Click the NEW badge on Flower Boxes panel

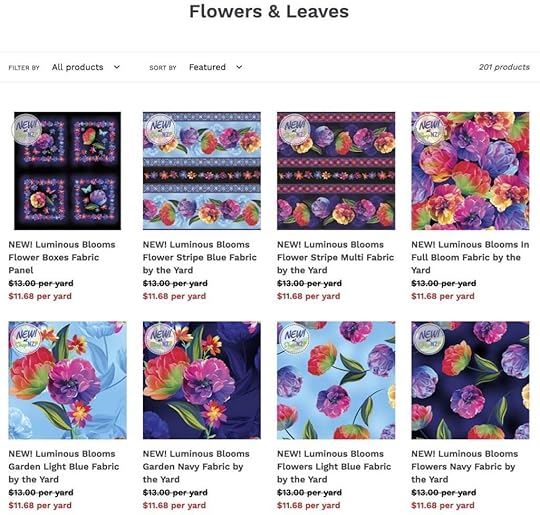(x=27, y=128)
